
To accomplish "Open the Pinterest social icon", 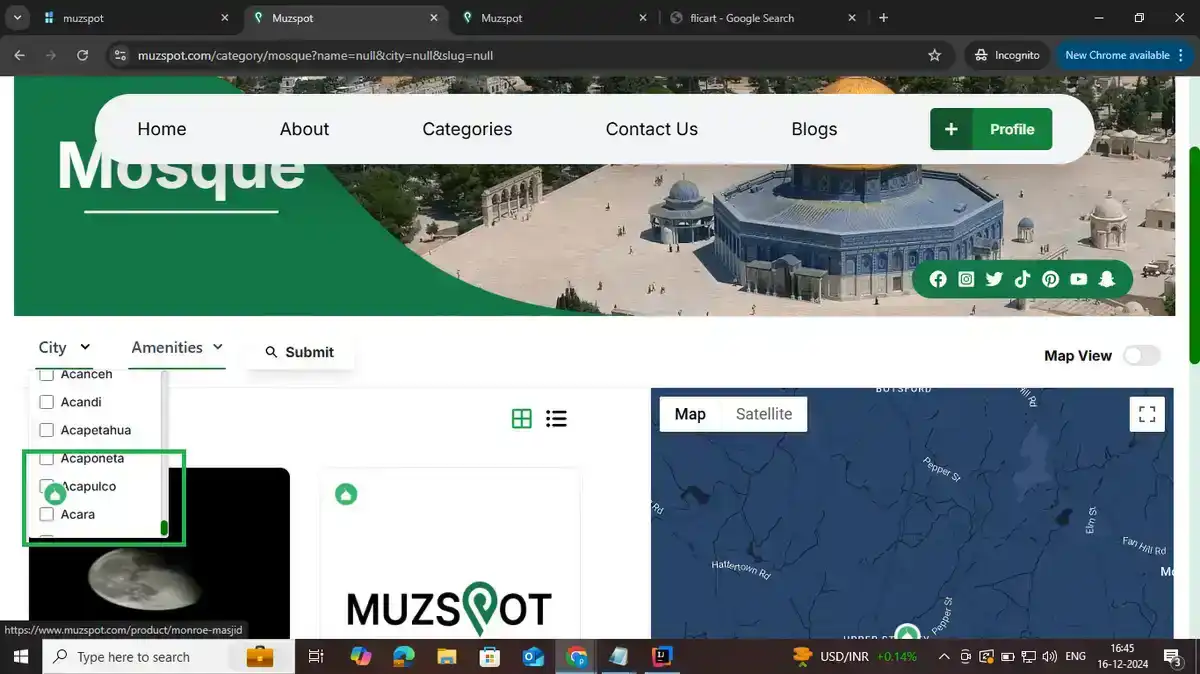I will 1050,279.
